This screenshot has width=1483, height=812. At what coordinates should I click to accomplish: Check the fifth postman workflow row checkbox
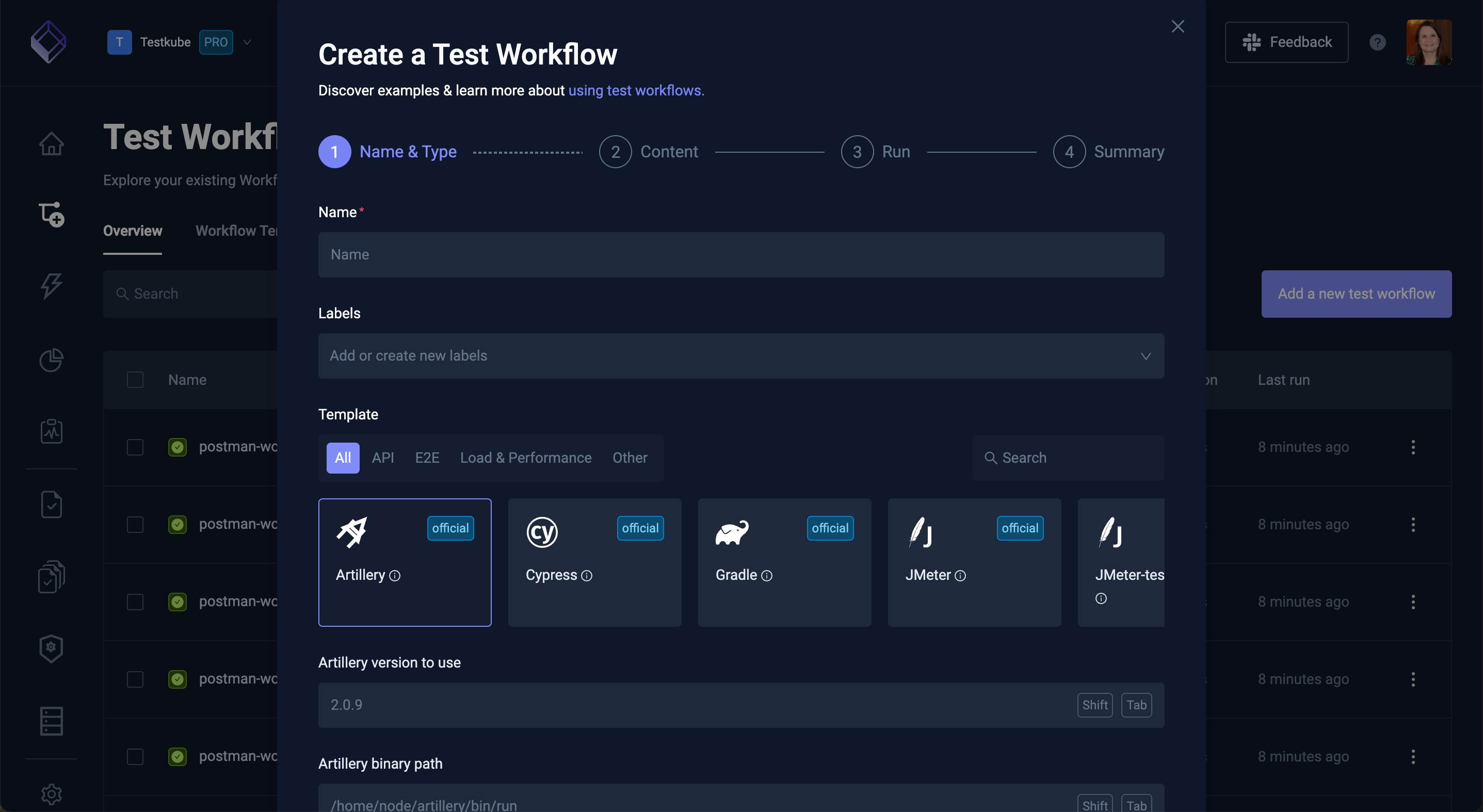[x=135, y=757]
